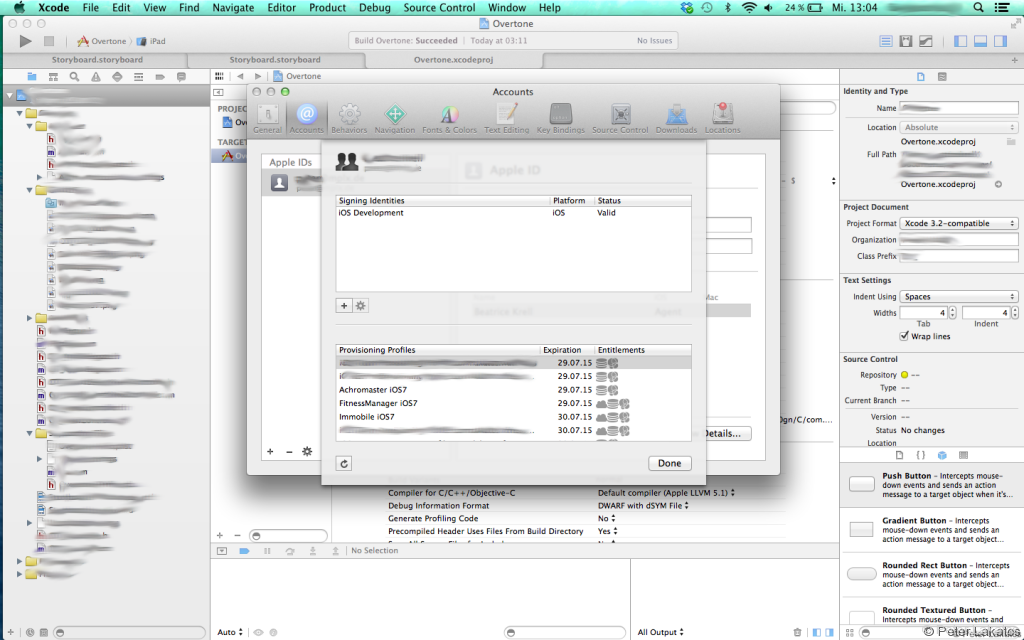Screen dimensions: 1024x640
Task: Switch to the Overtone.xcodeproj tab
Action: tap(453, 59)
